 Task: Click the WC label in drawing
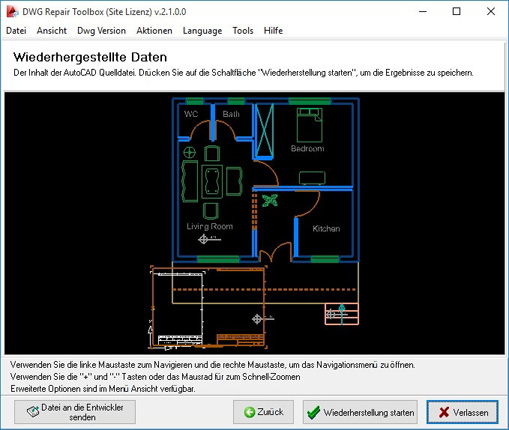tap(191, 114)
